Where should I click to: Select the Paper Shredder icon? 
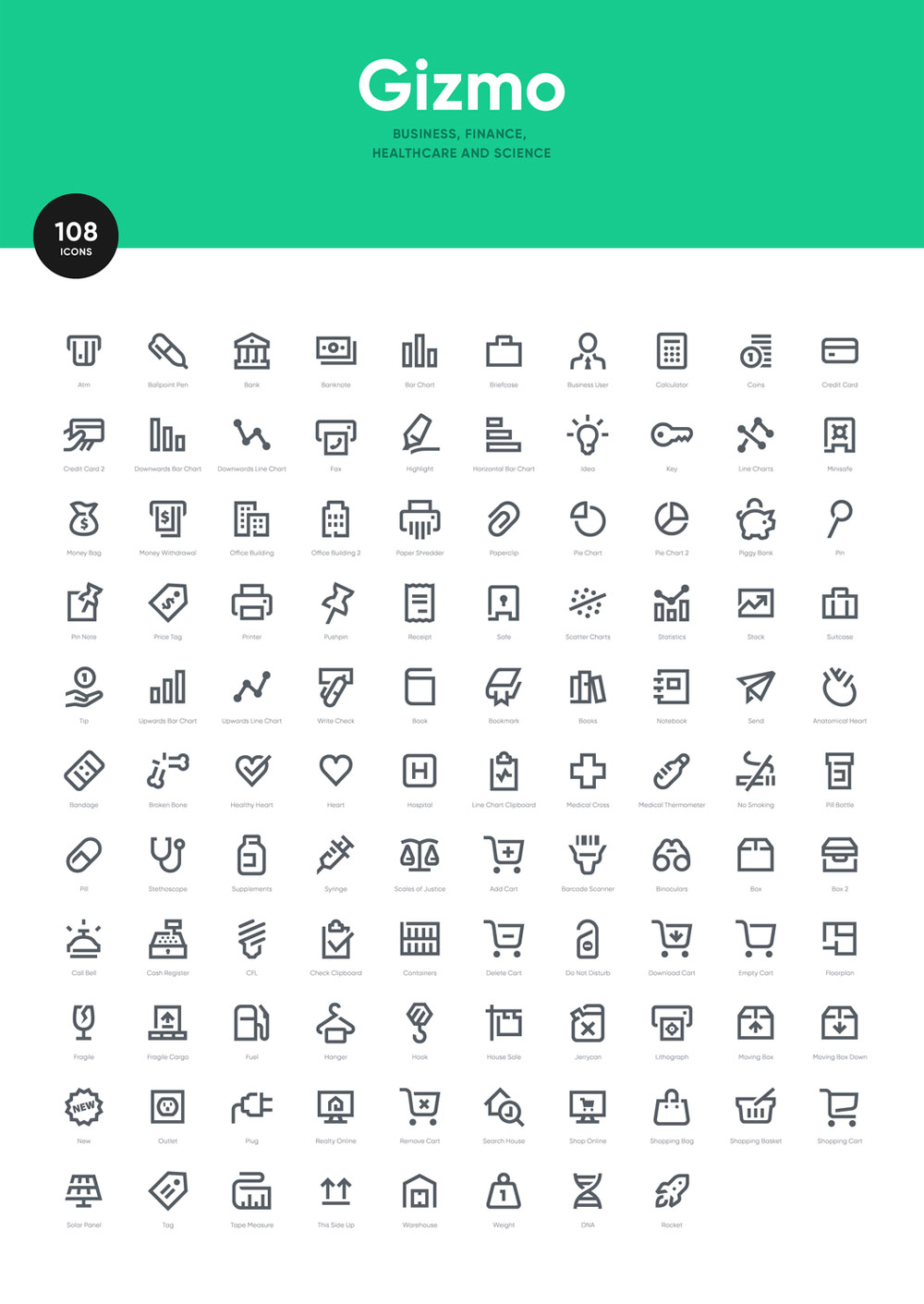pyautogui.click(x=419, y=519)
